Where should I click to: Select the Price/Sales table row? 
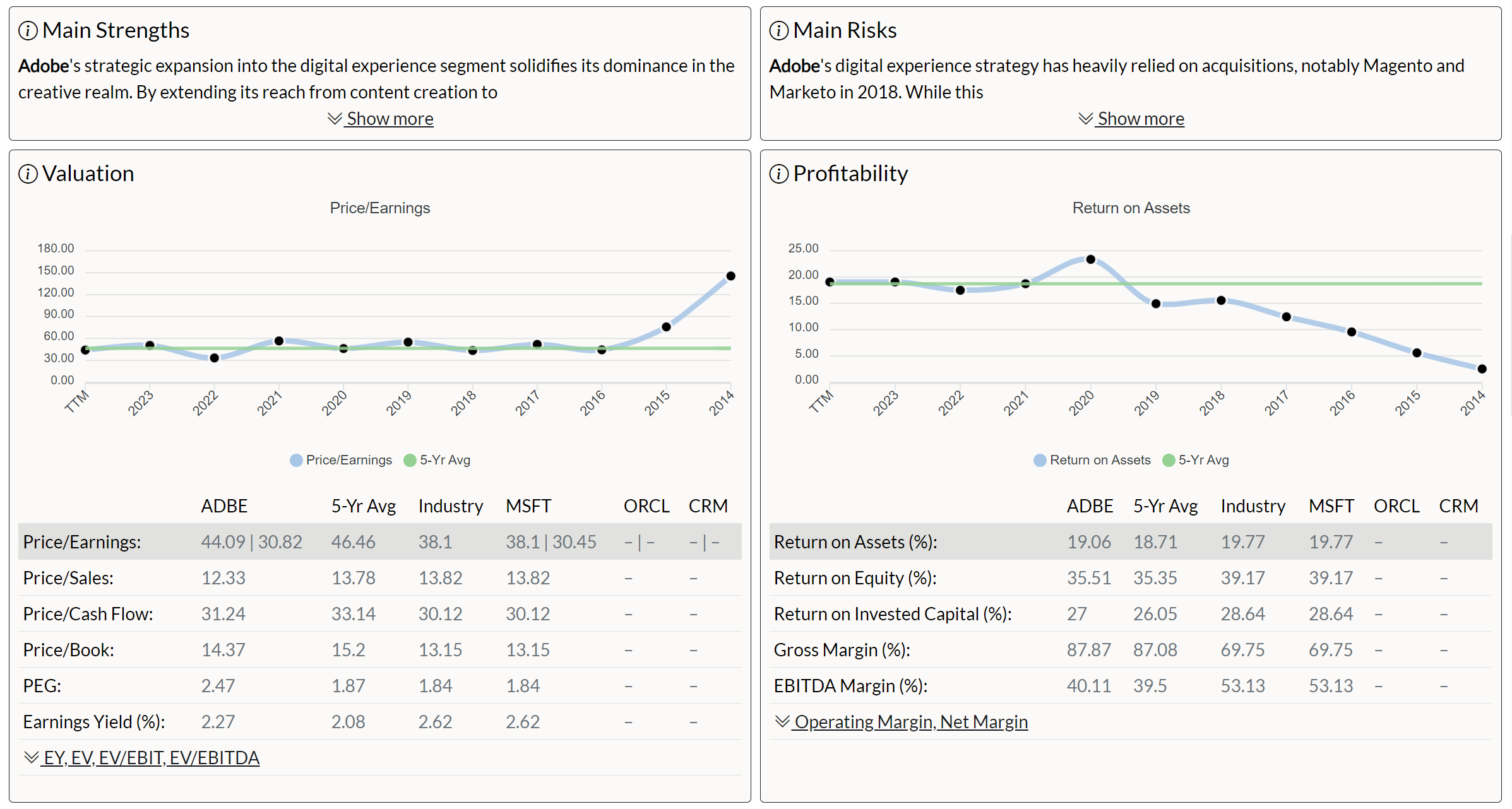click(x=380, y=577)
